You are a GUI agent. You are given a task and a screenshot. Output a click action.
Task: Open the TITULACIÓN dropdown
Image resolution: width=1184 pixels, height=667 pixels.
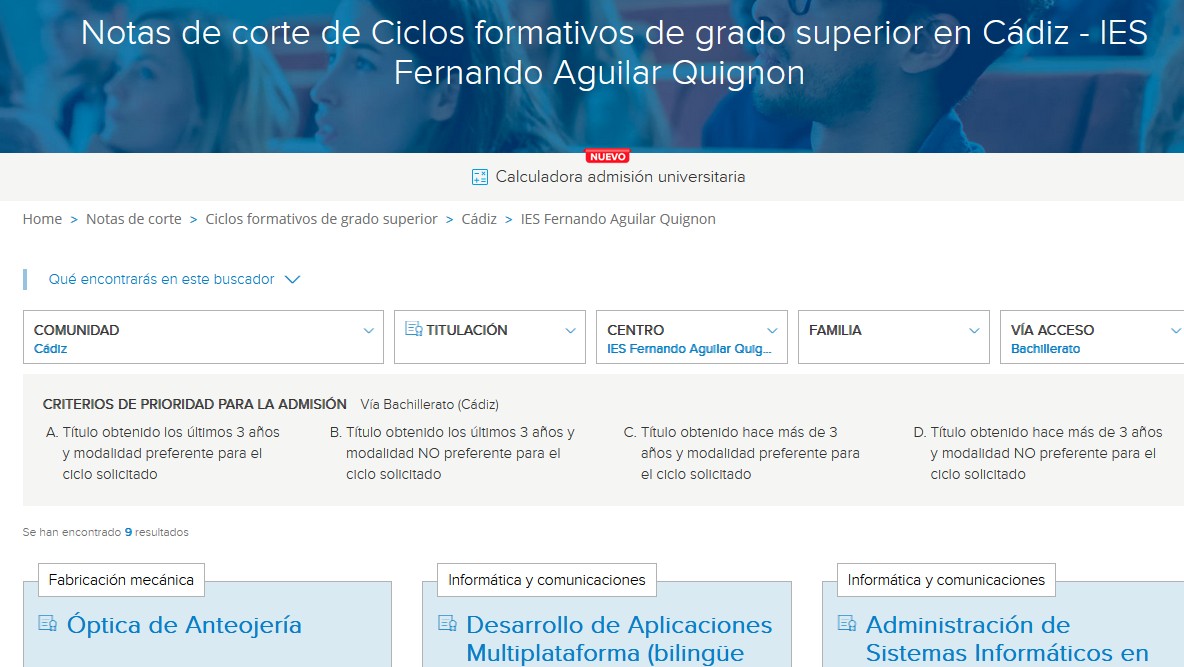489,337
